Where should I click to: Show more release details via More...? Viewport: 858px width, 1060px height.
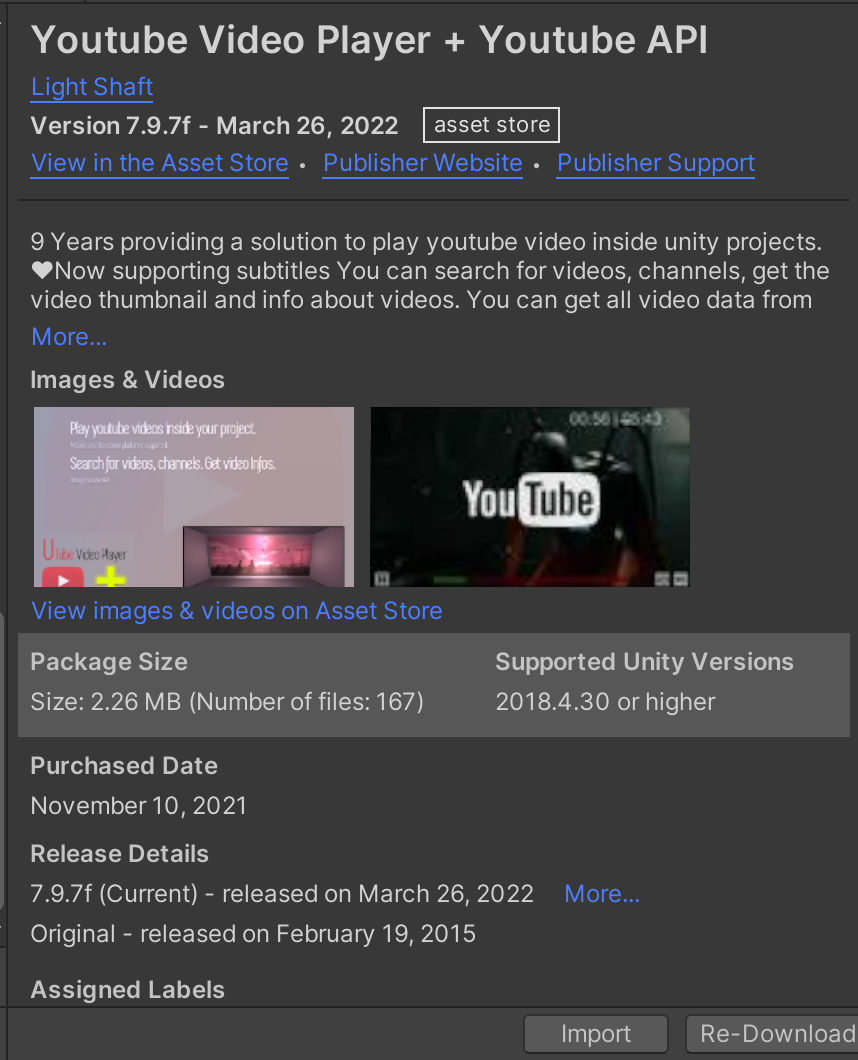[602, 894]
